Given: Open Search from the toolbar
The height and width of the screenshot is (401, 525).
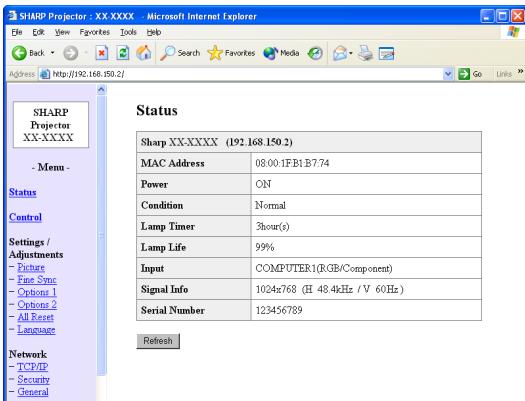Looking at the screenshot, I should click(x=180, y=53).
